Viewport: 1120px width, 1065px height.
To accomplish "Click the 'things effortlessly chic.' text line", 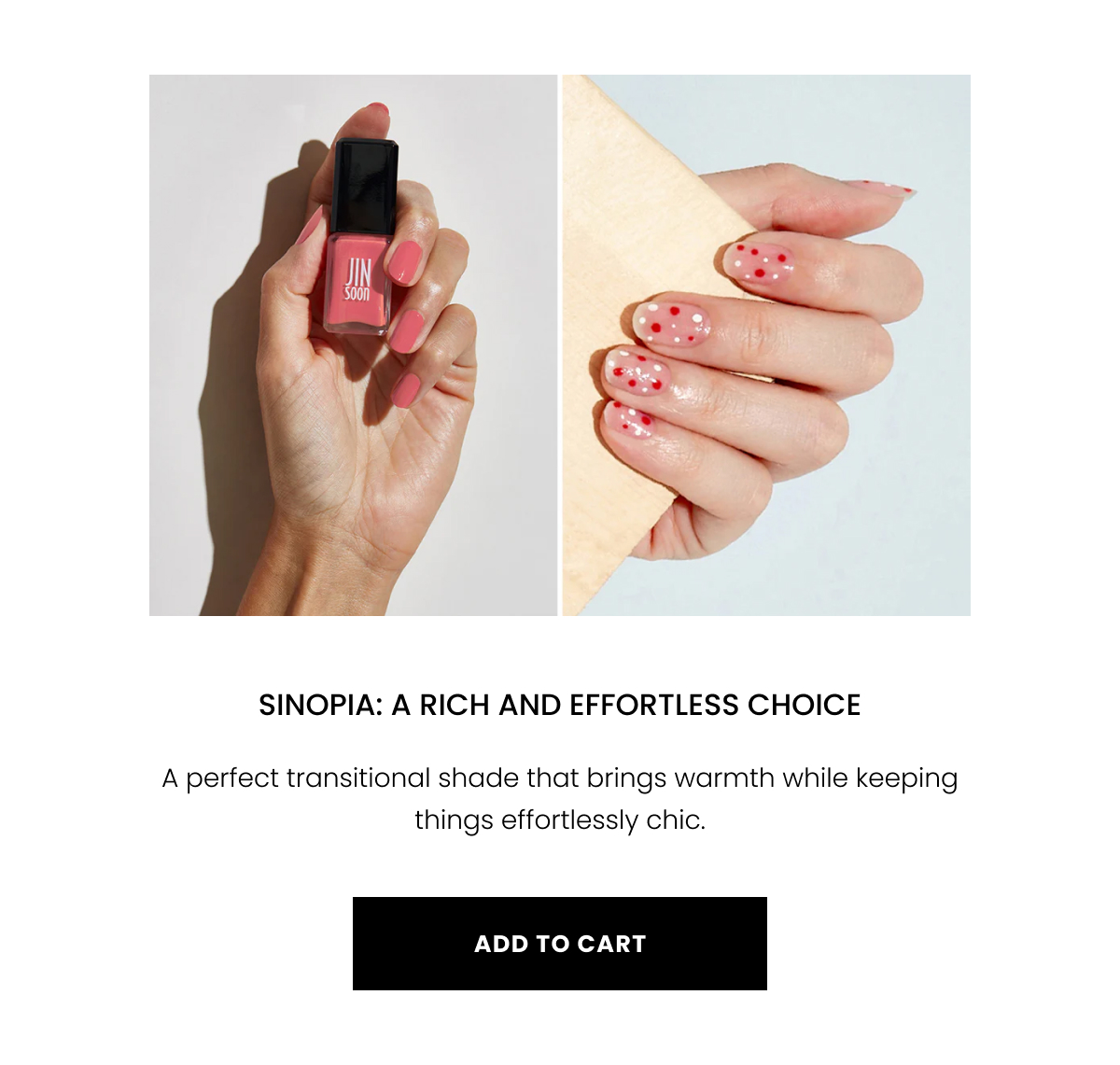I will (x=560, y=820).
